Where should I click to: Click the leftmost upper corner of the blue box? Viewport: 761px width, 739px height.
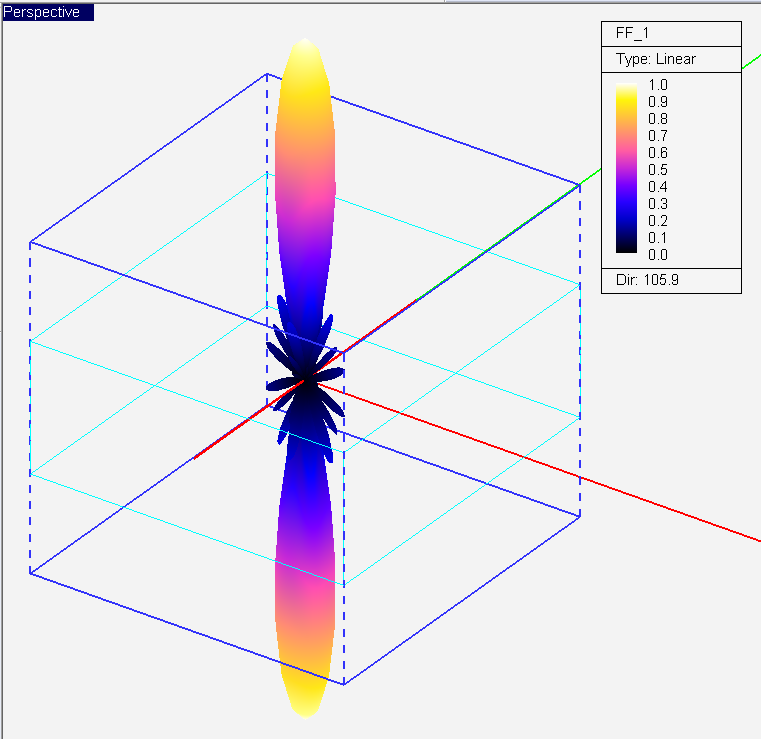point(30,242)
